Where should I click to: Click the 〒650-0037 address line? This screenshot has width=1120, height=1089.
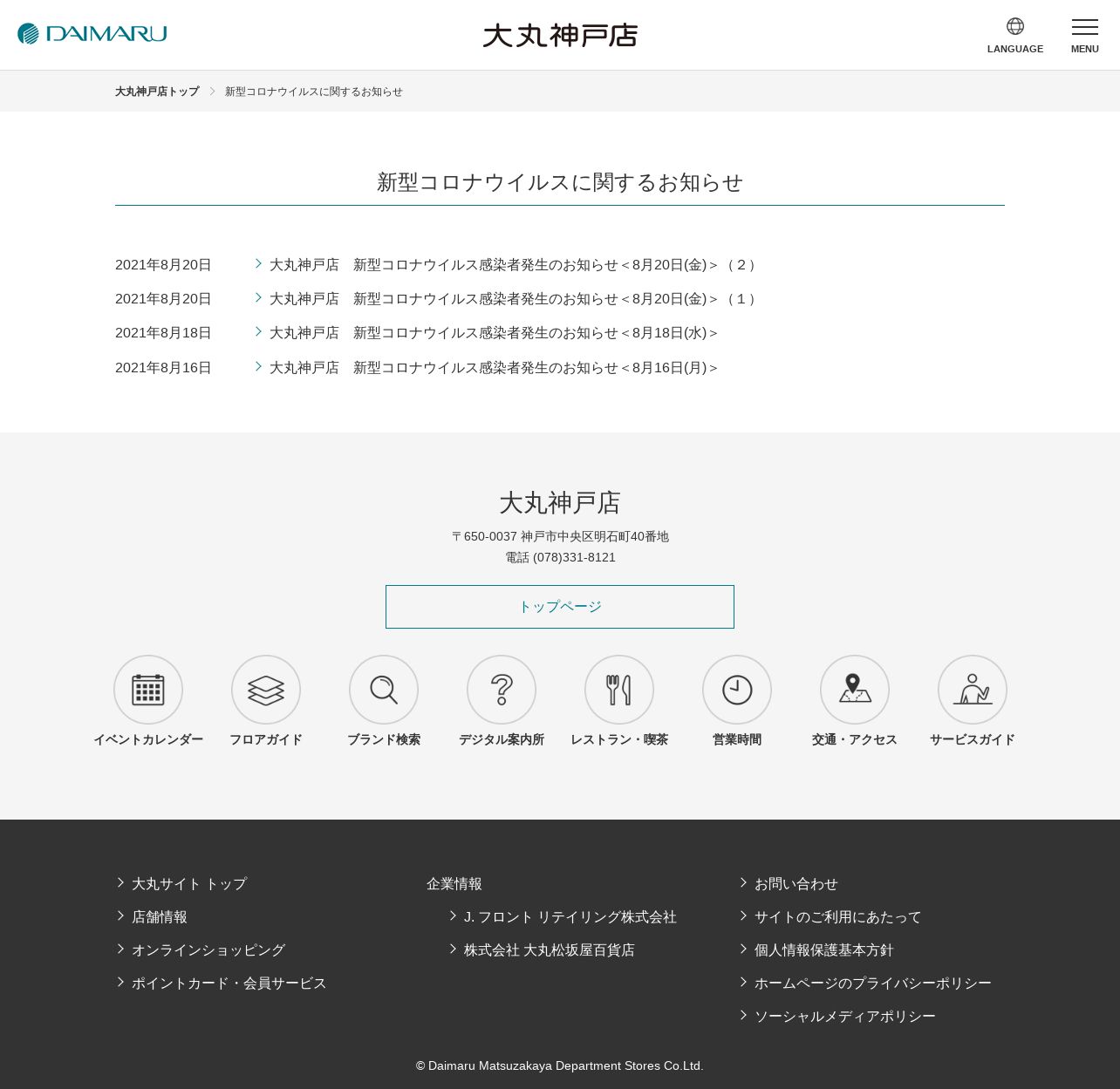(x=560, y=536)
